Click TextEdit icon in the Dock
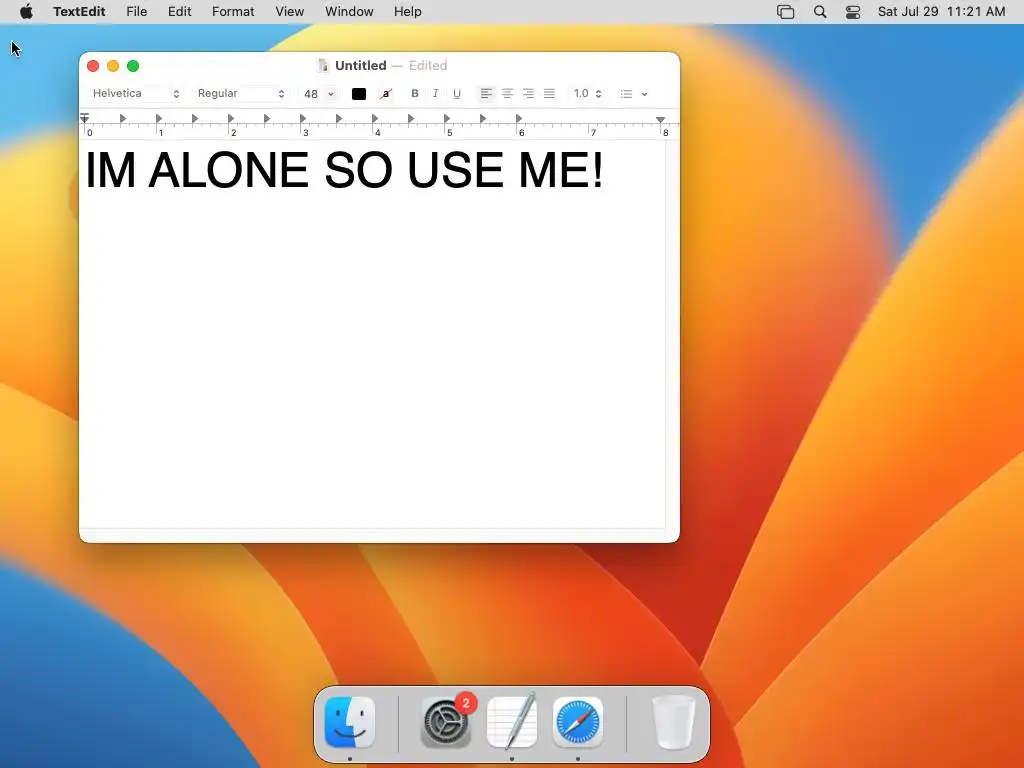This screenshot has height=768, width=1024. tap(512, 721)
